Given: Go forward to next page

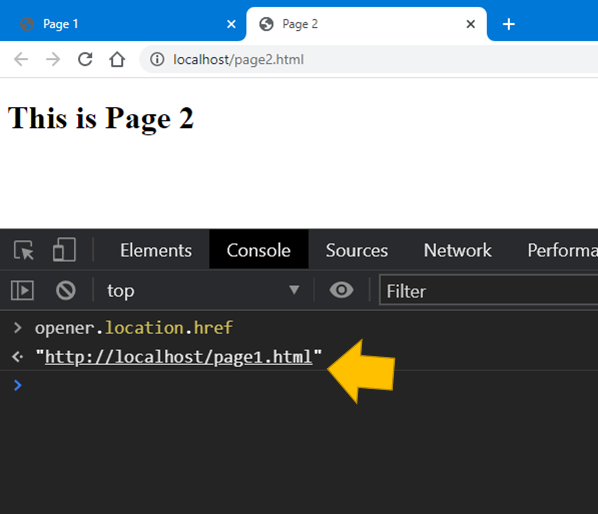Looking at the screenshot, I should [x=53, y=59].
